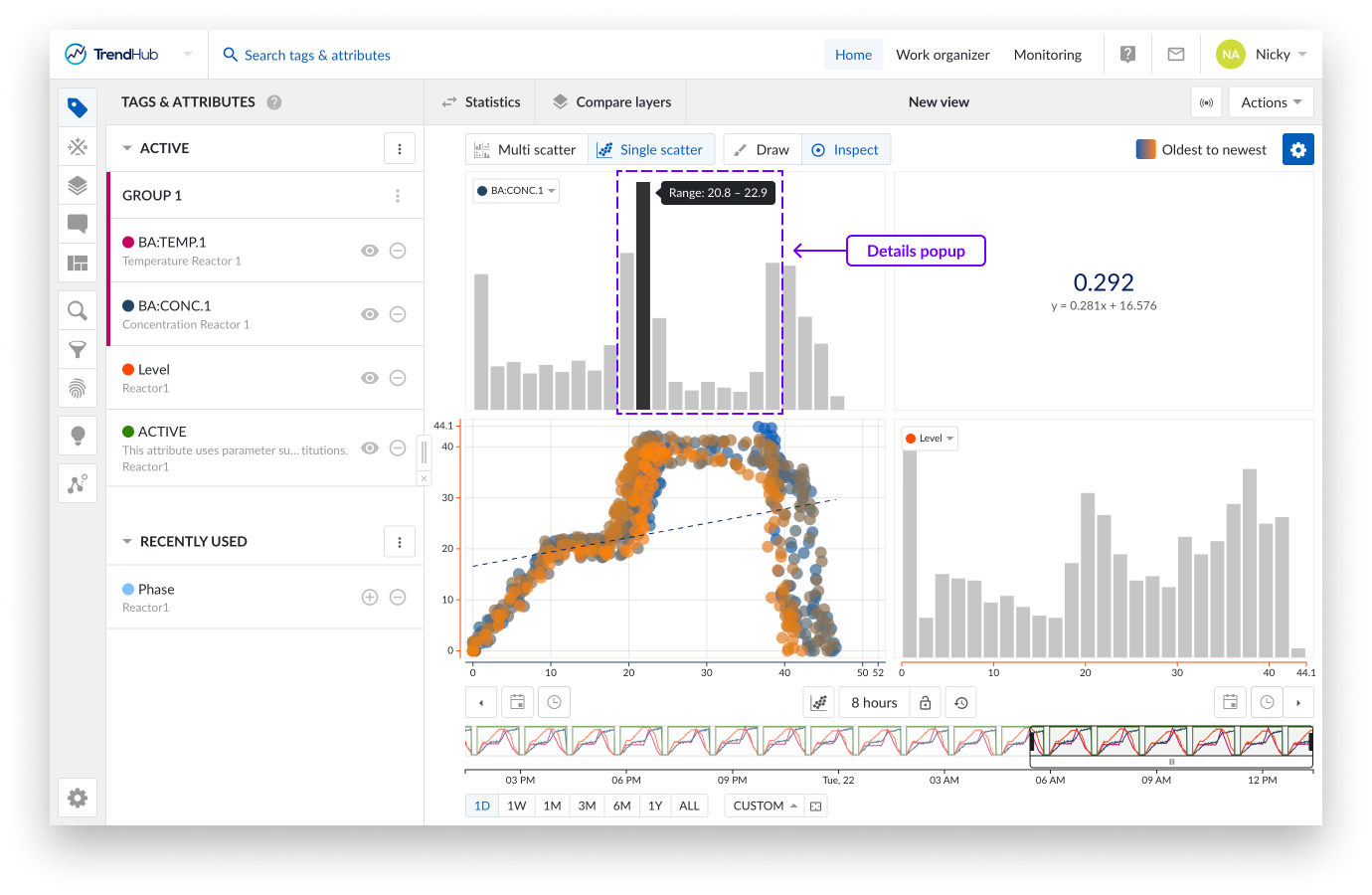Open the layers icon in left sidebar
Viewport: 1372px width, 895px height.
click(78, 185)
